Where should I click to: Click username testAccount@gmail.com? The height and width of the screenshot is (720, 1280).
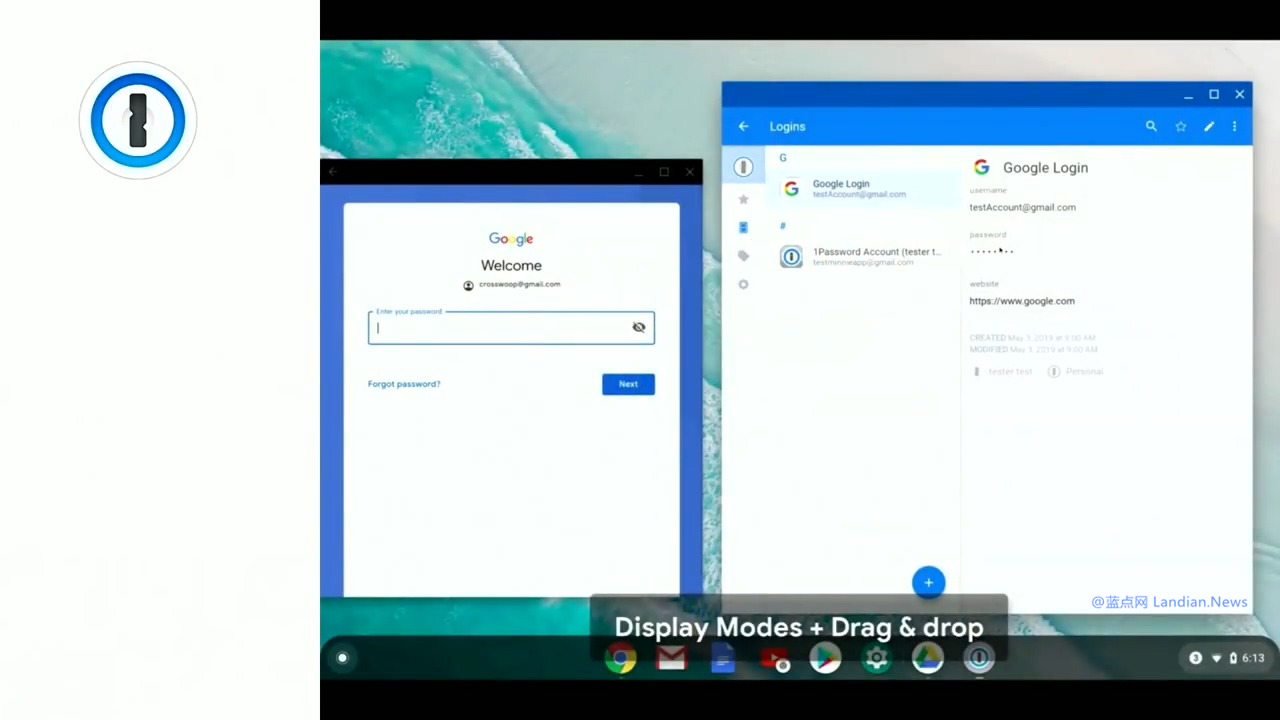pyautogui.click(x=1022, y=207)
